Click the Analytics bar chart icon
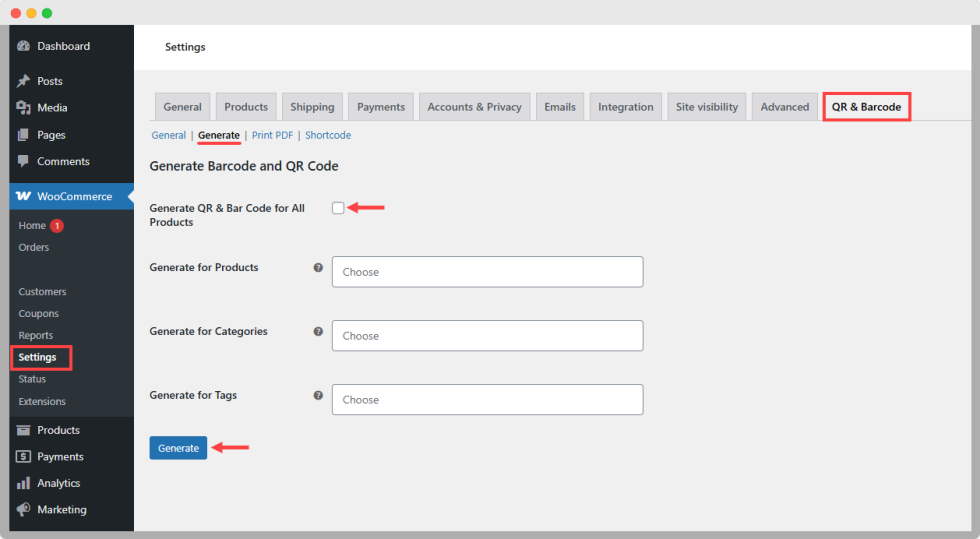 coord(23,483)
